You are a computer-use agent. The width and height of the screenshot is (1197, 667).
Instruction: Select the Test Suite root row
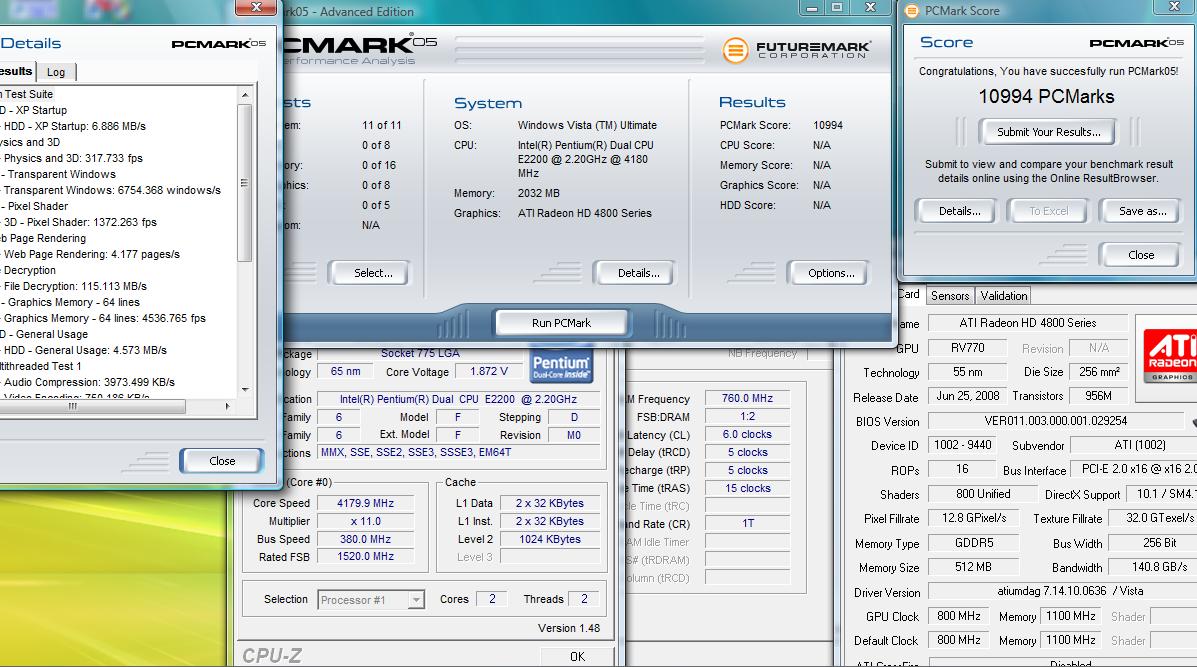[x=27, y=94]
